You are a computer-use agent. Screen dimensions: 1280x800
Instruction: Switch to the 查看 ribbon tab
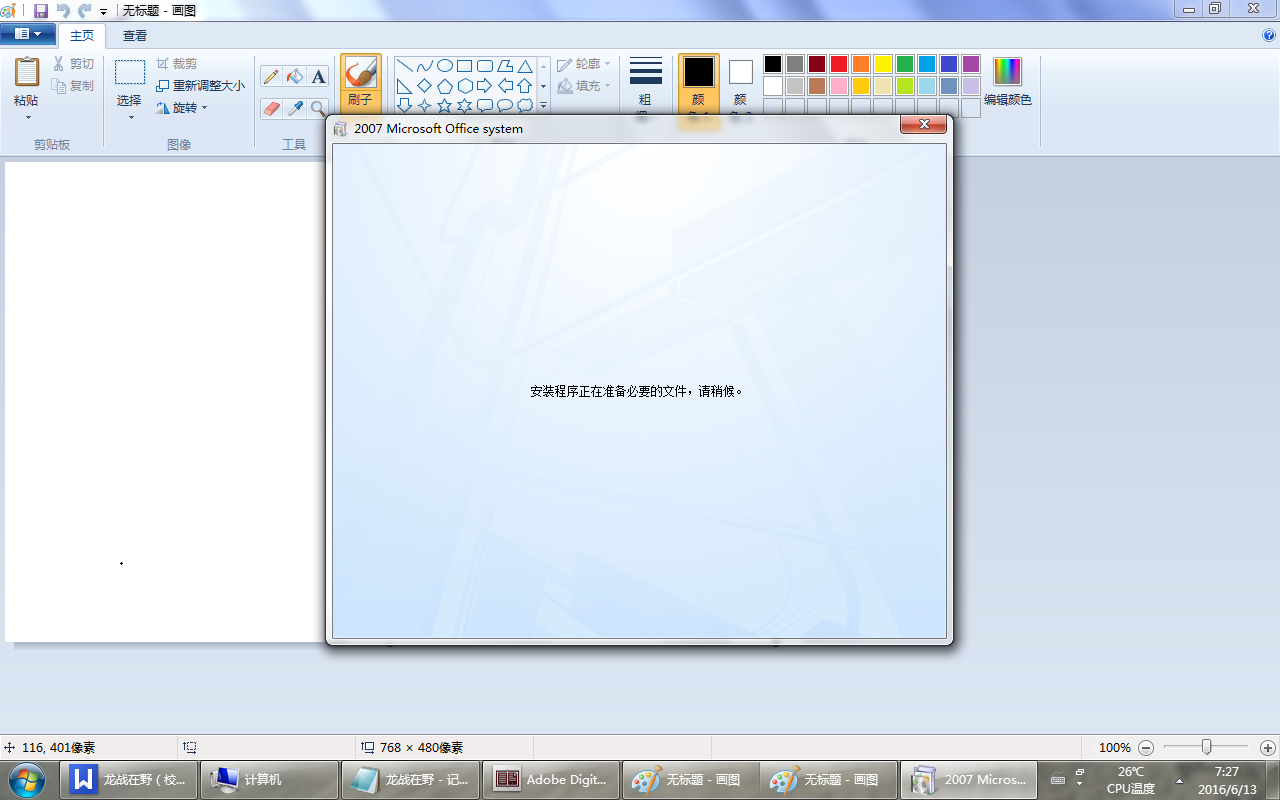135,35
